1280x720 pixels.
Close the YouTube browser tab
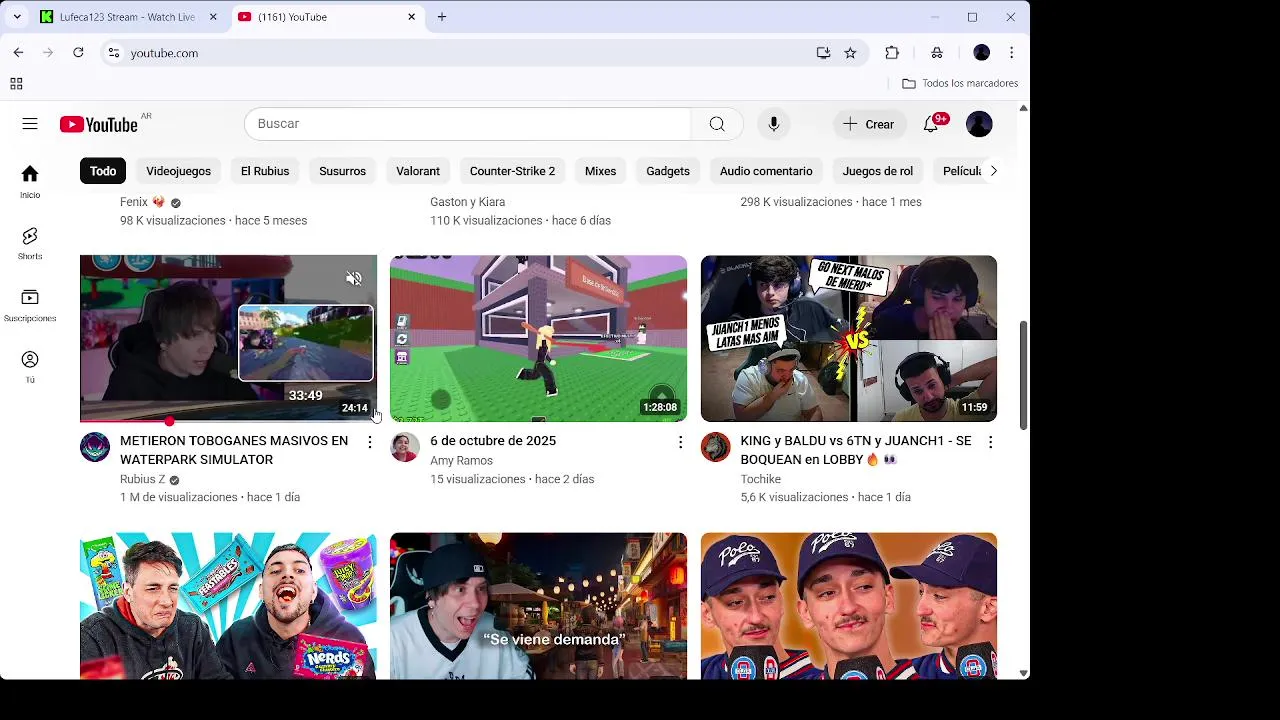coord(411,17)
